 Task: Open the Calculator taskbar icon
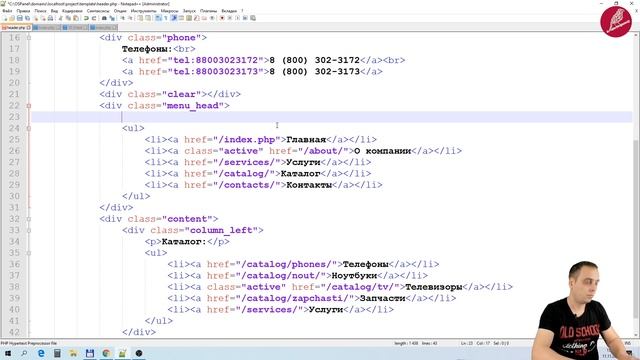click(x=57, y=353)
